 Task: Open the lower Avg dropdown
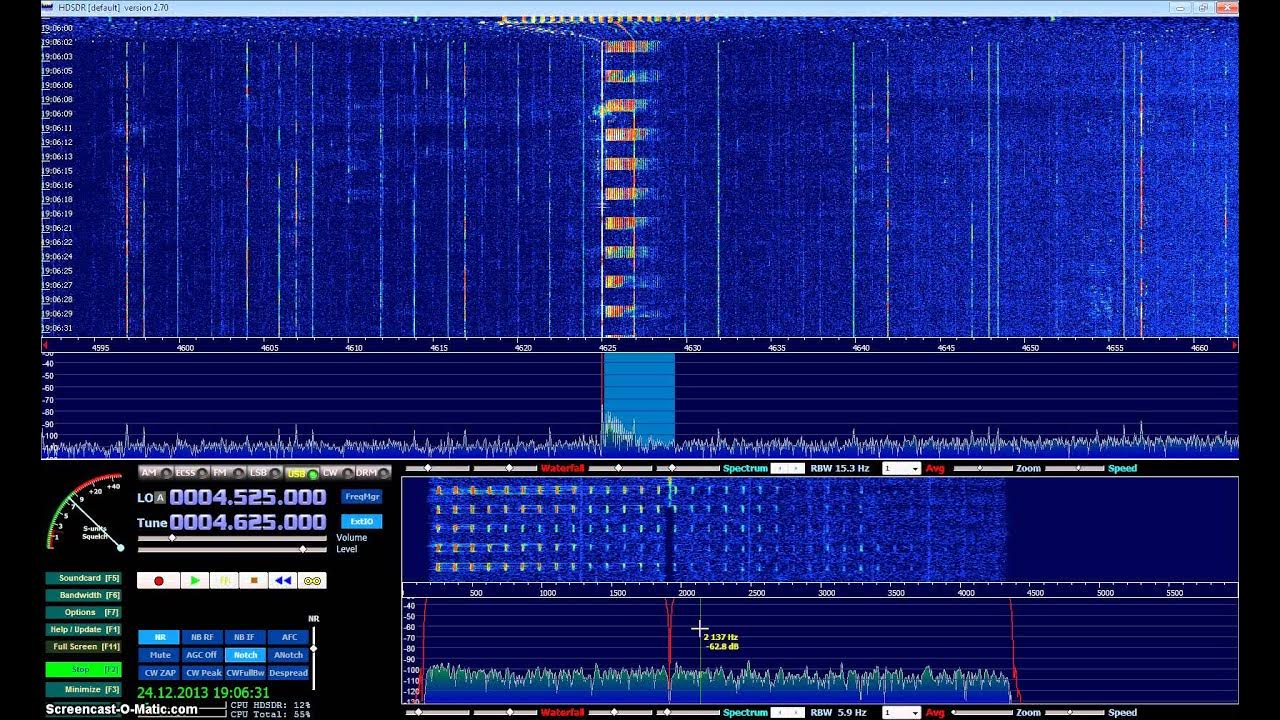coord(901,713)
